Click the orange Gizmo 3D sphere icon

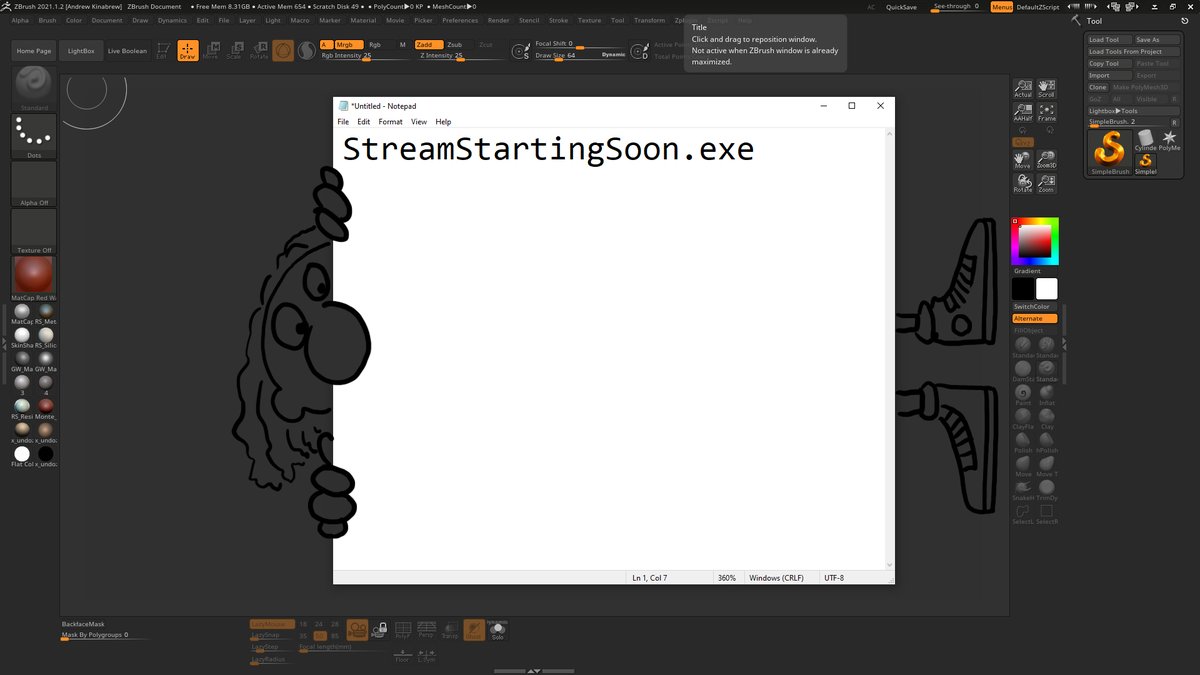[x=283, y=51]
